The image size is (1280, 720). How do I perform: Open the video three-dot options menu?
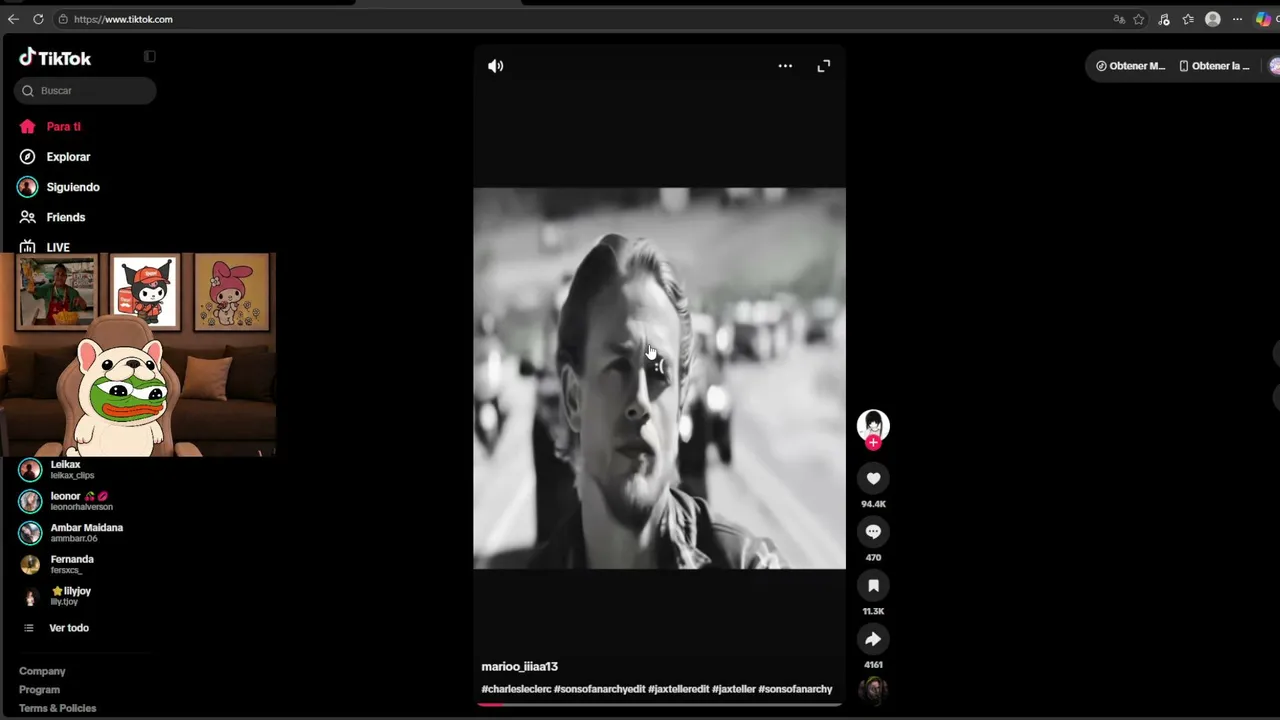(785, 66)
